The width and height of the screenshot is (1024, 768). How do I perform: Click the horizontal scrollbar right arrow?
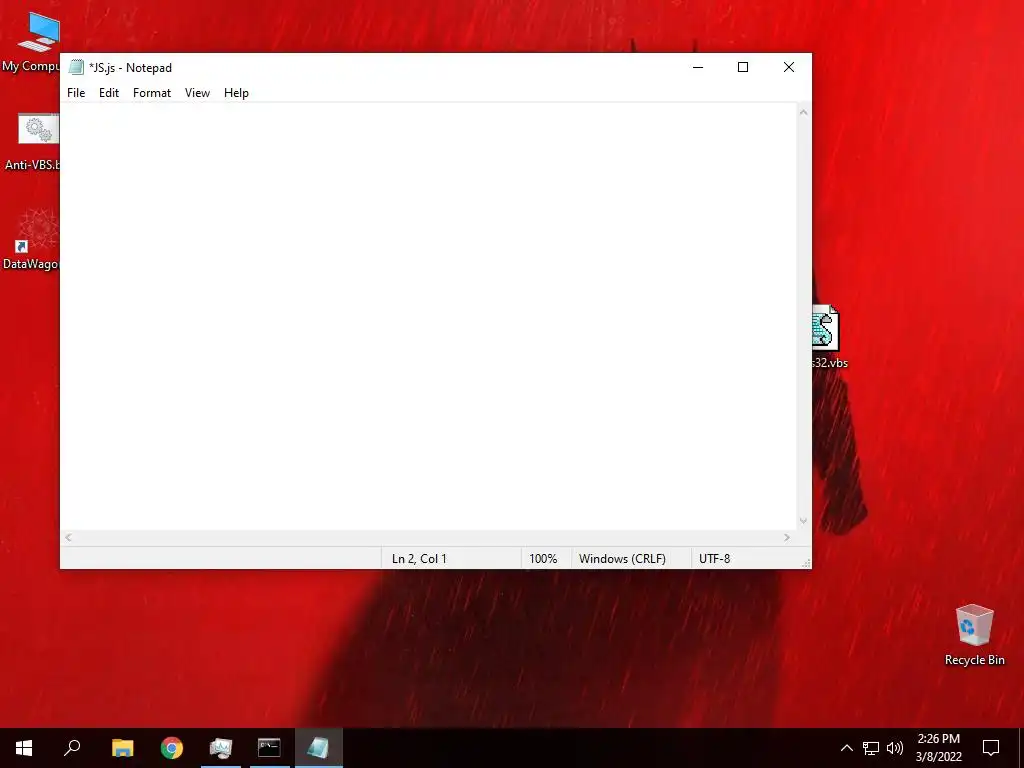tap(787, 537)
